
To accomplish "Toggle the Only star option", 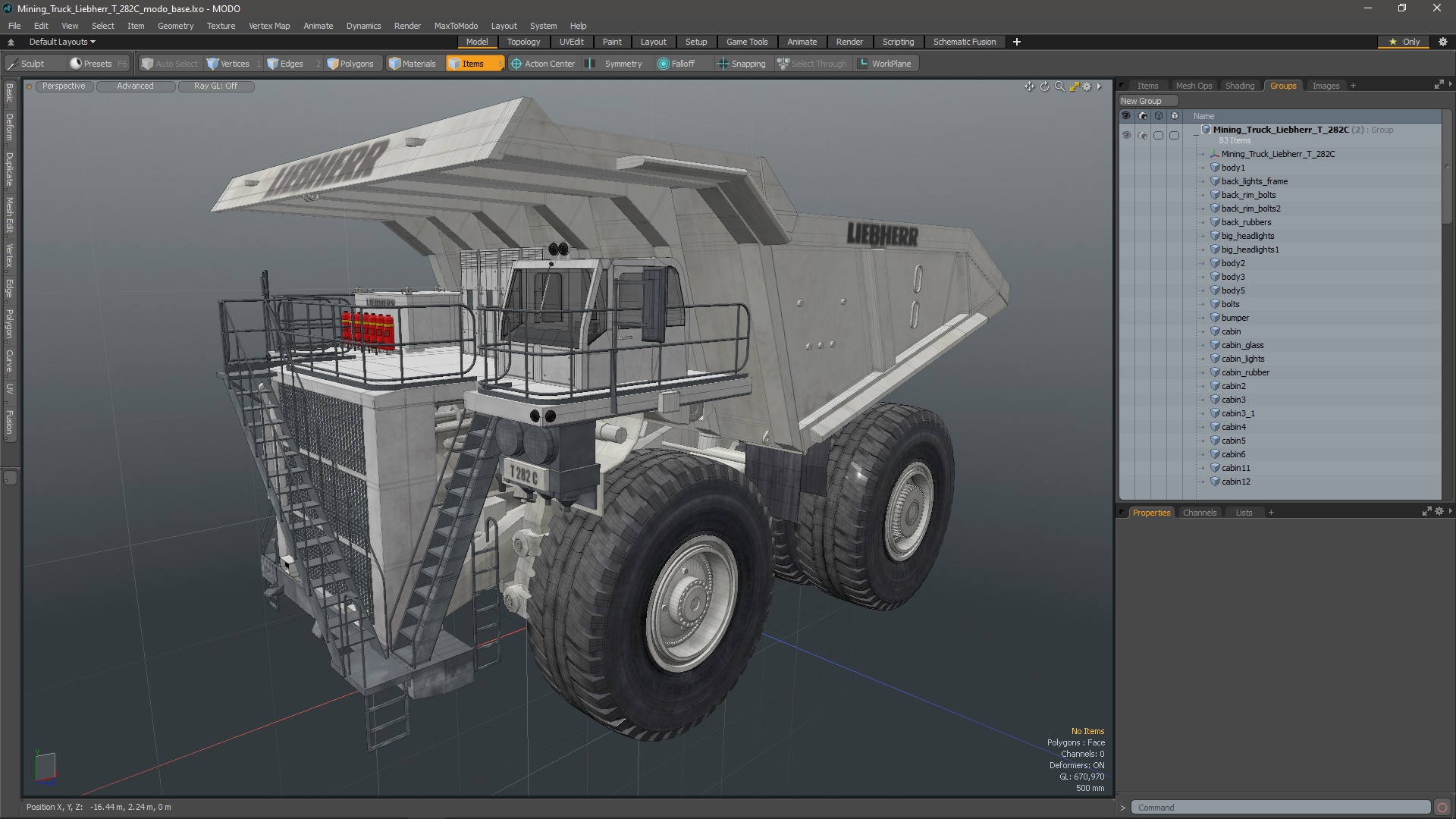I will pyautogui.click(x=1404, y=42).
